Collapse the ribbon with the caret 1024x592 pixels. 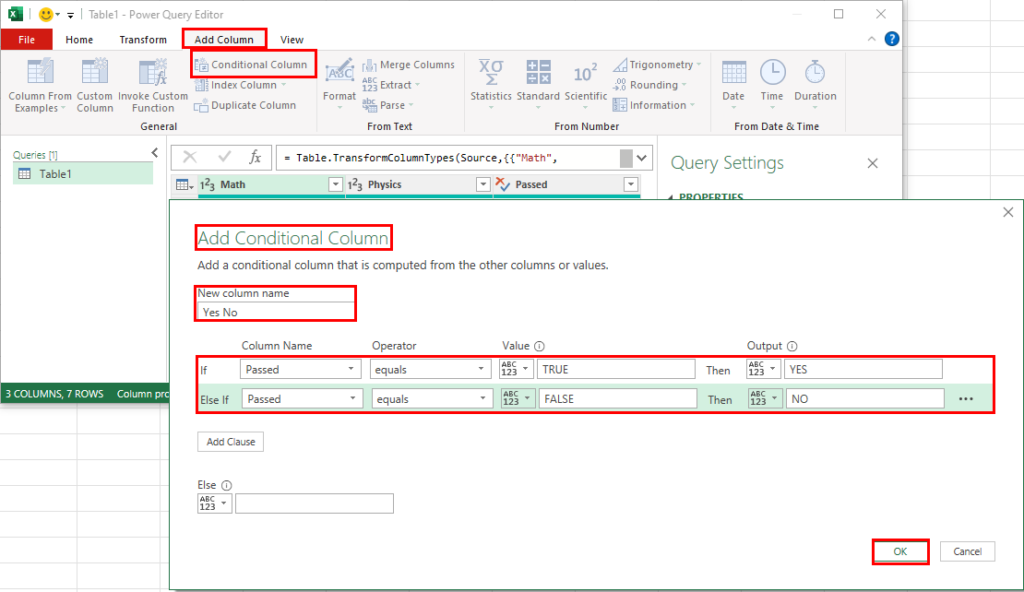(872, 39)
